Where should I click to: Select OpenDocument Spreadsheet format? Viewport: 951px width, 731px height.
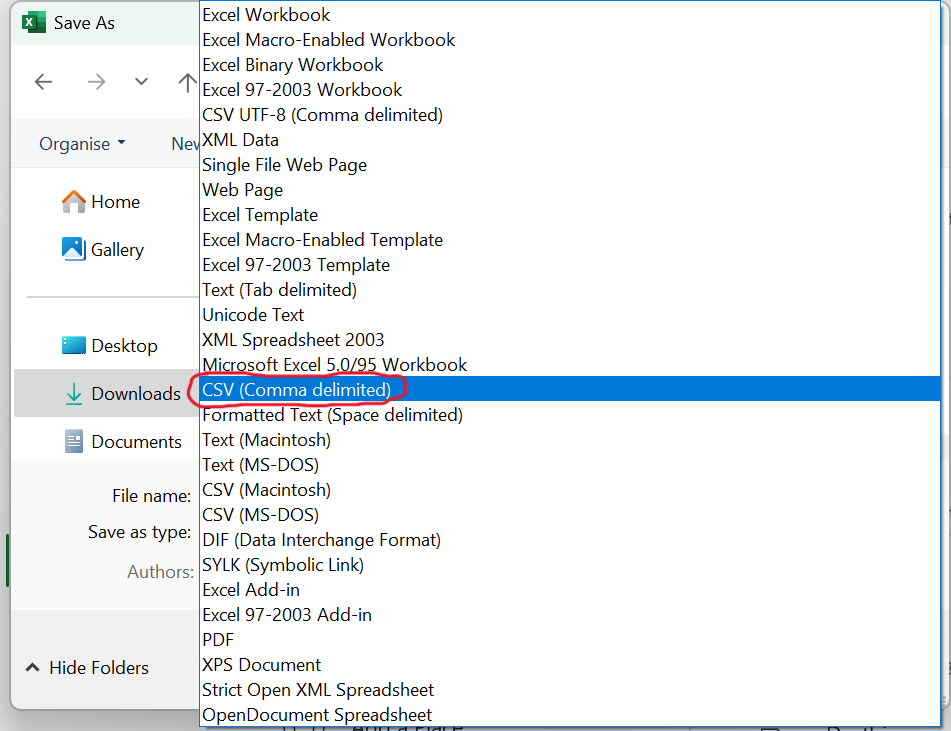pyautogui.click(x=317, y=715)
